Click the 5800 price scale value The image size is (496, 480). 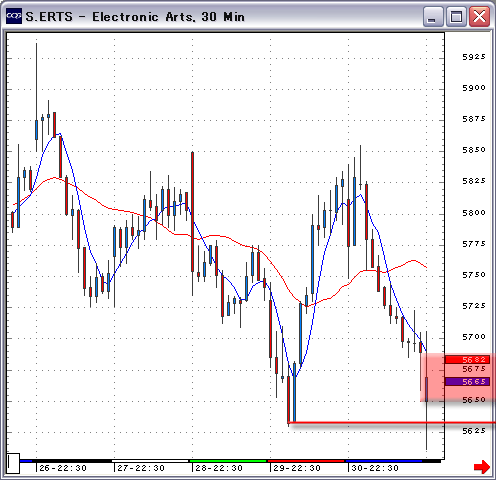coord(474,213)
